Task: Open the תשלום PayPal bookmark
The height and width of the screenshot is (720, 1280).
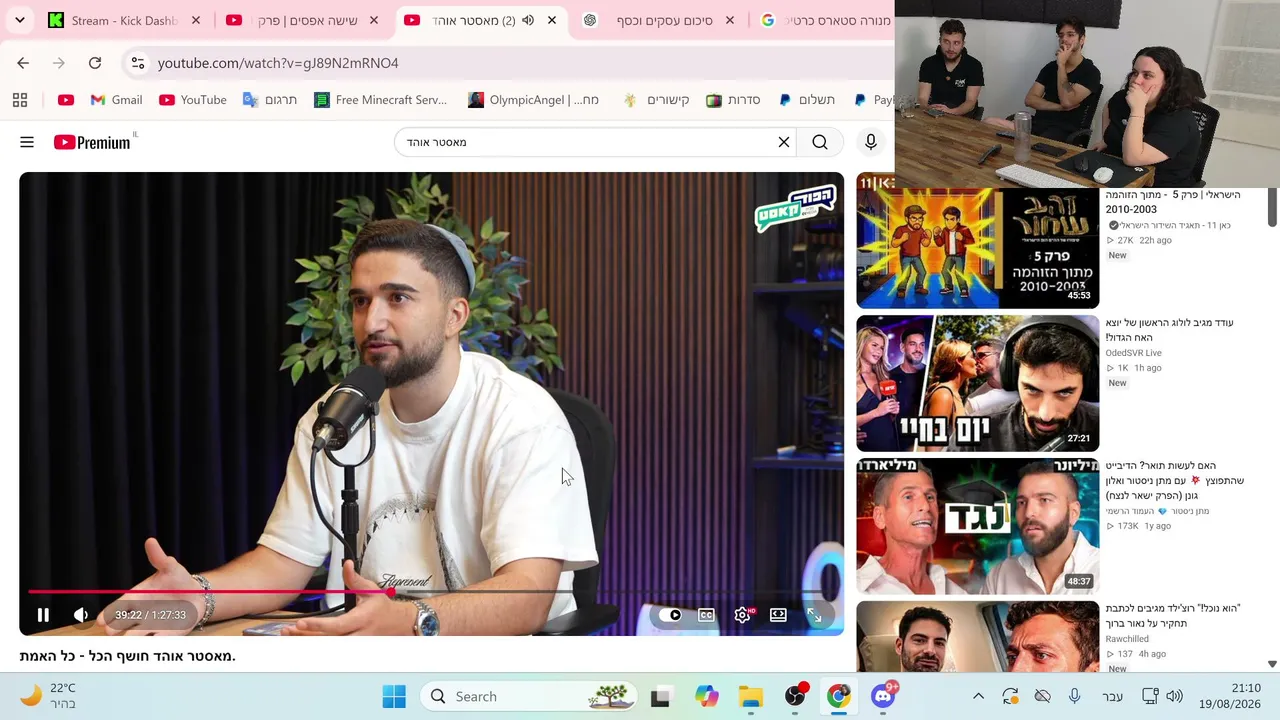Action: click(x=807, y=100)
